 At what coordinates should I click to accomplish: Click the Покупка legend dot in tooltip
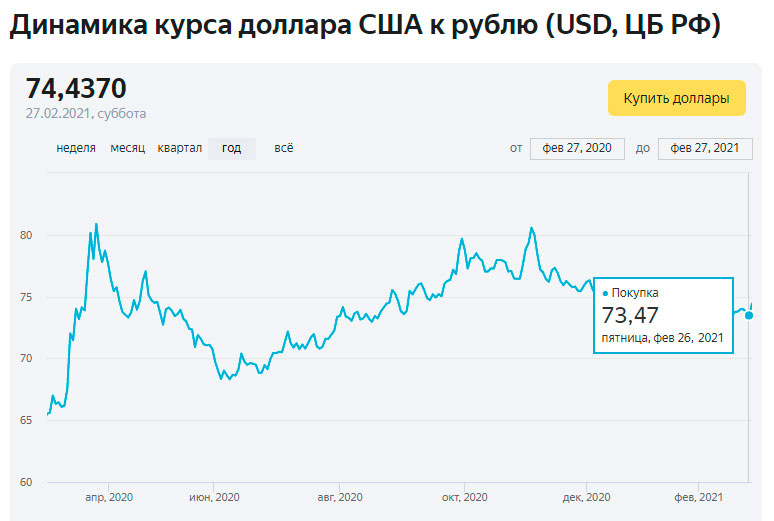click(606, 293)
